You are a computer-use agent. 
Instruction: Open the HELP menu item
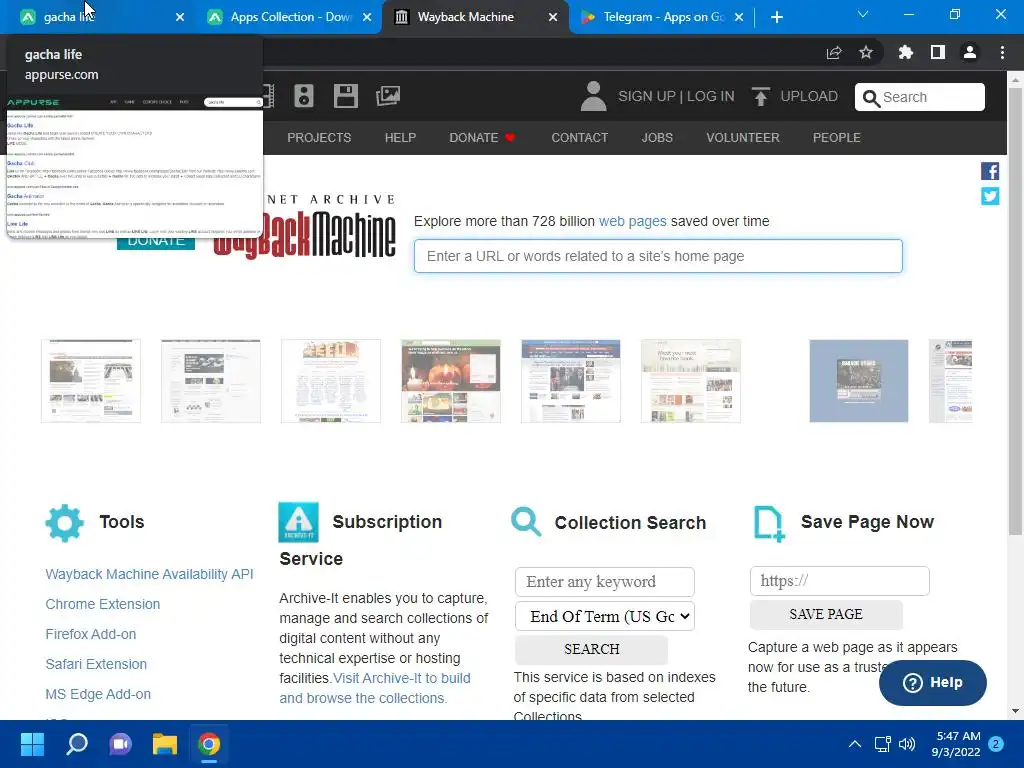tap(400, 138)
